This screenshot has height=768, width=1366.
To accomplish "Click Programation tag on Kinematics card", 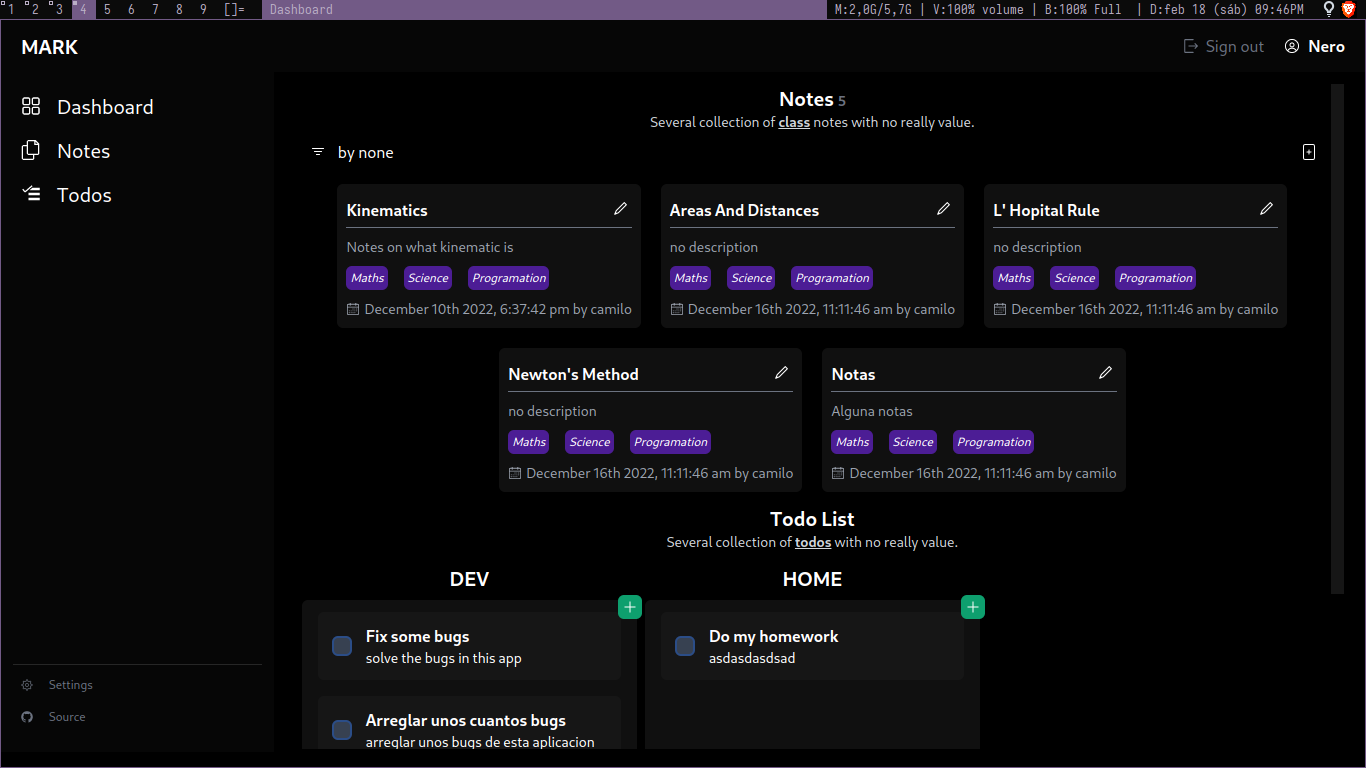I will [x=509, y=278].
